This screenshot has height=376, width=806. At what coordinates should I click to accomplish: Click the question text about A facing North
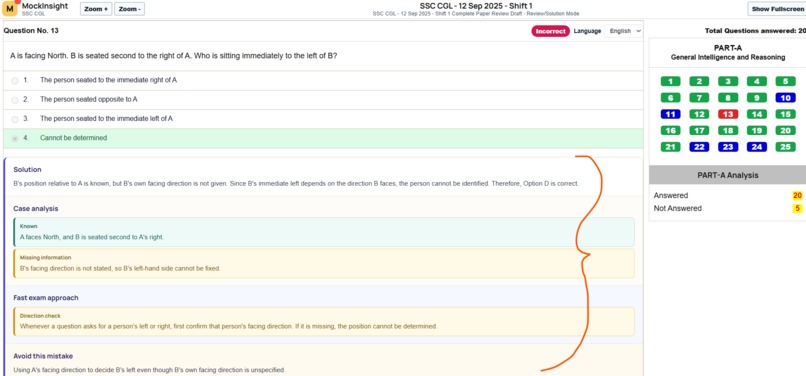(x=174, y=56)
